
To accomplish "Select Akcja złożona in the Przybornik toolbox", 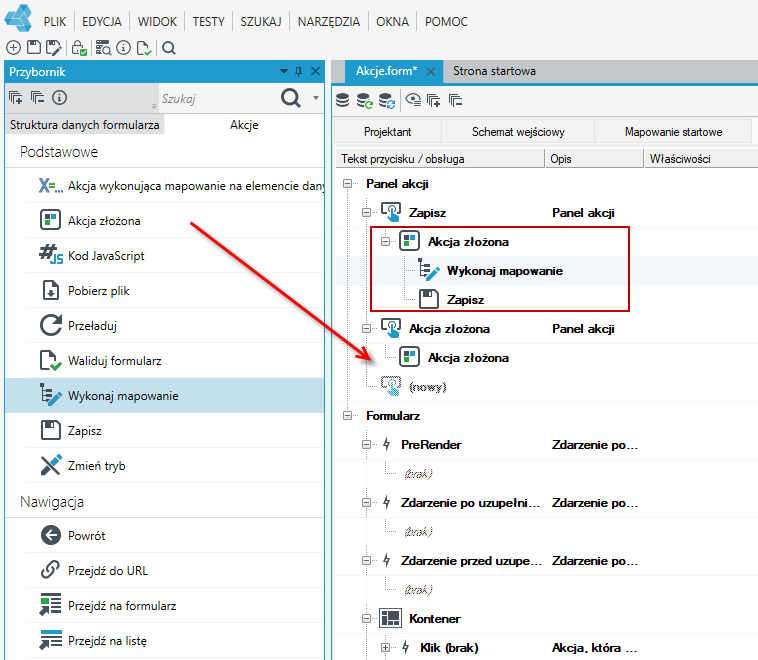I will coord(175,221).
